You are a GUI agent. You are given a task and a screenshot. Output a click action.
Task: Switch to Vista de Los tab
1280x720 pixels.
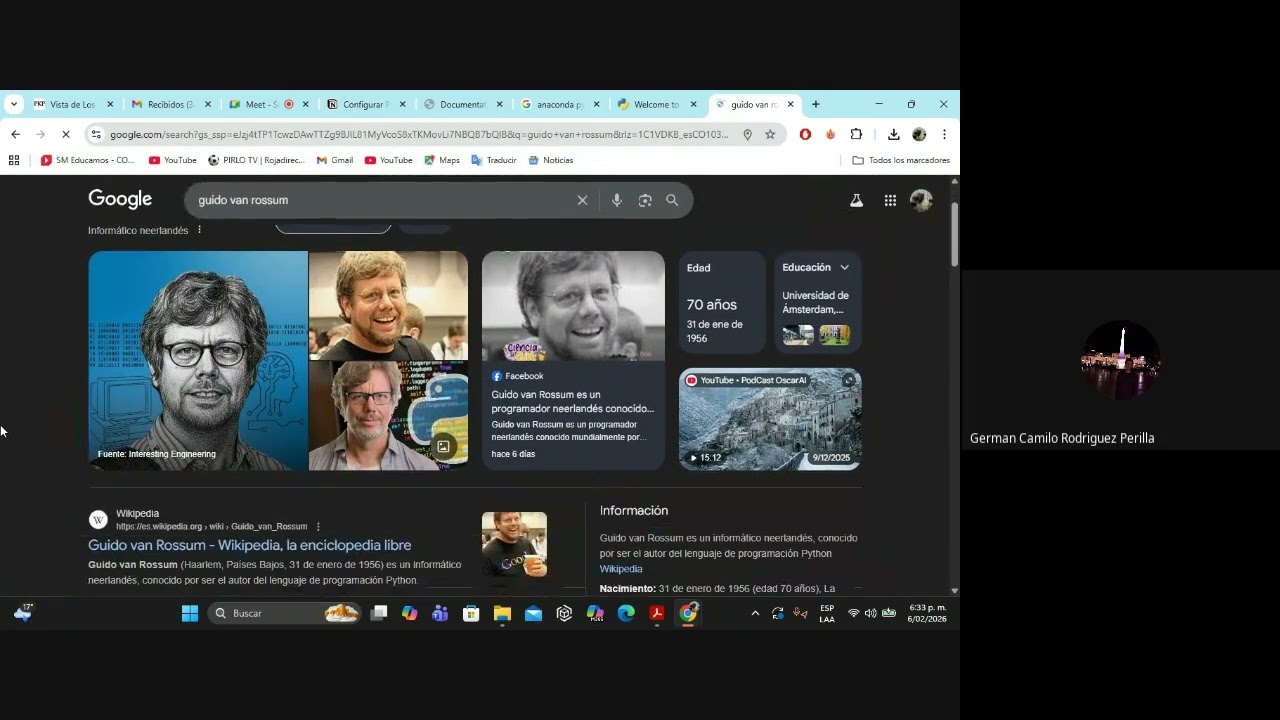73,104
